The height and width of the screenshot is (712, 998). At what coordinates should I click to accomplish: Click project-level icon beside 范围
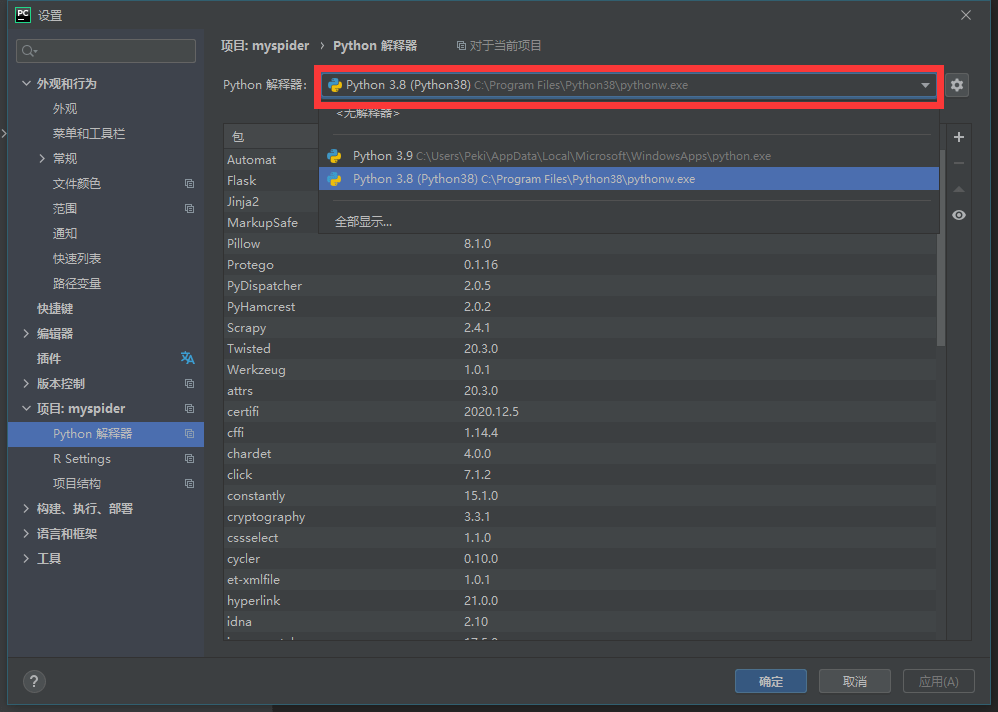(189, 208)
